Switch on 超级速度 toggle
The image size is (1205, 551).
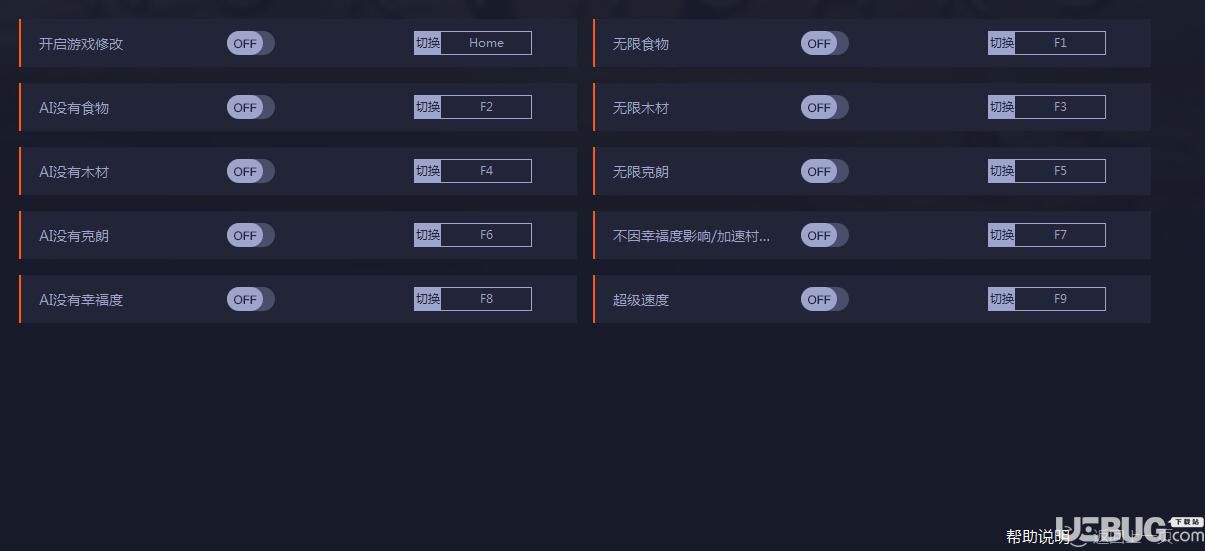(x=824, y=299)
